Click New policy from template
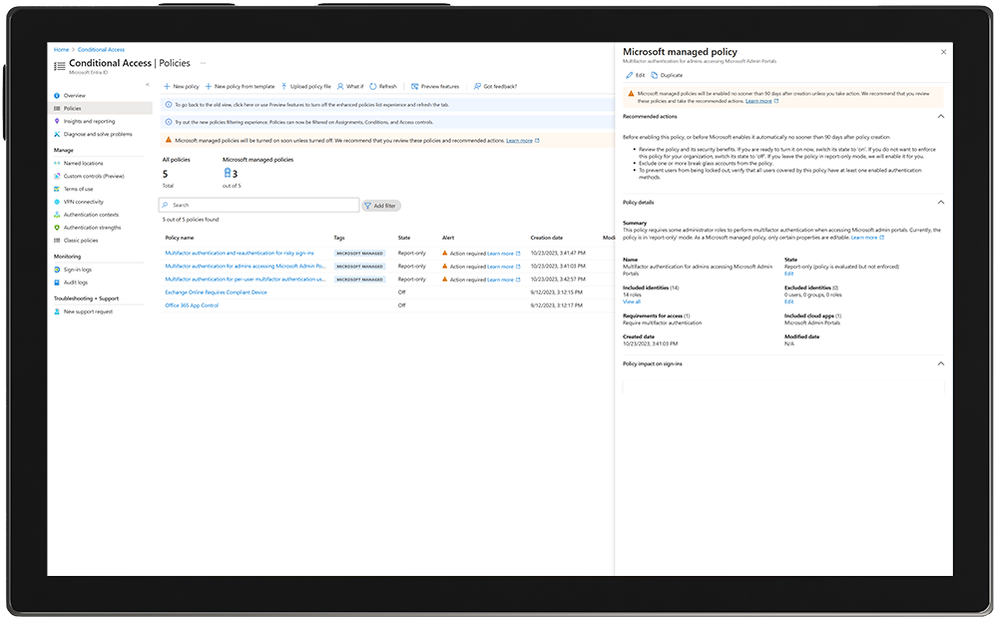The width and height of the screenshot is (998, 621). tap(240, 87)
